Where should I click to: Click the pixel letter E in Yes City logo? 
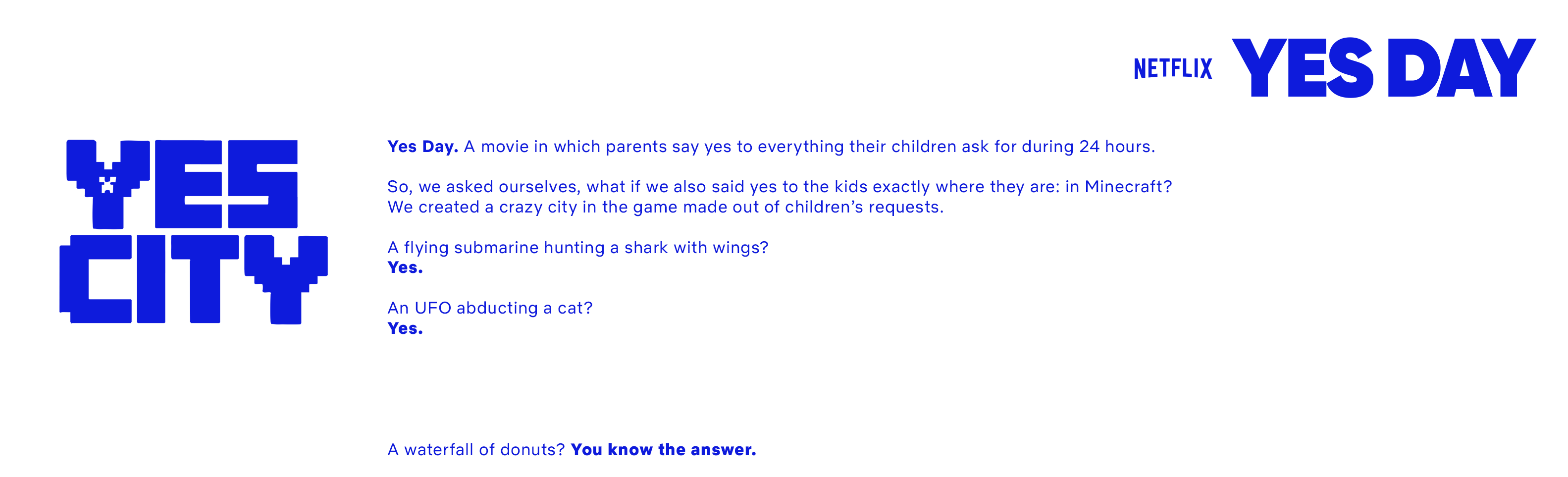tap(188, 184)
